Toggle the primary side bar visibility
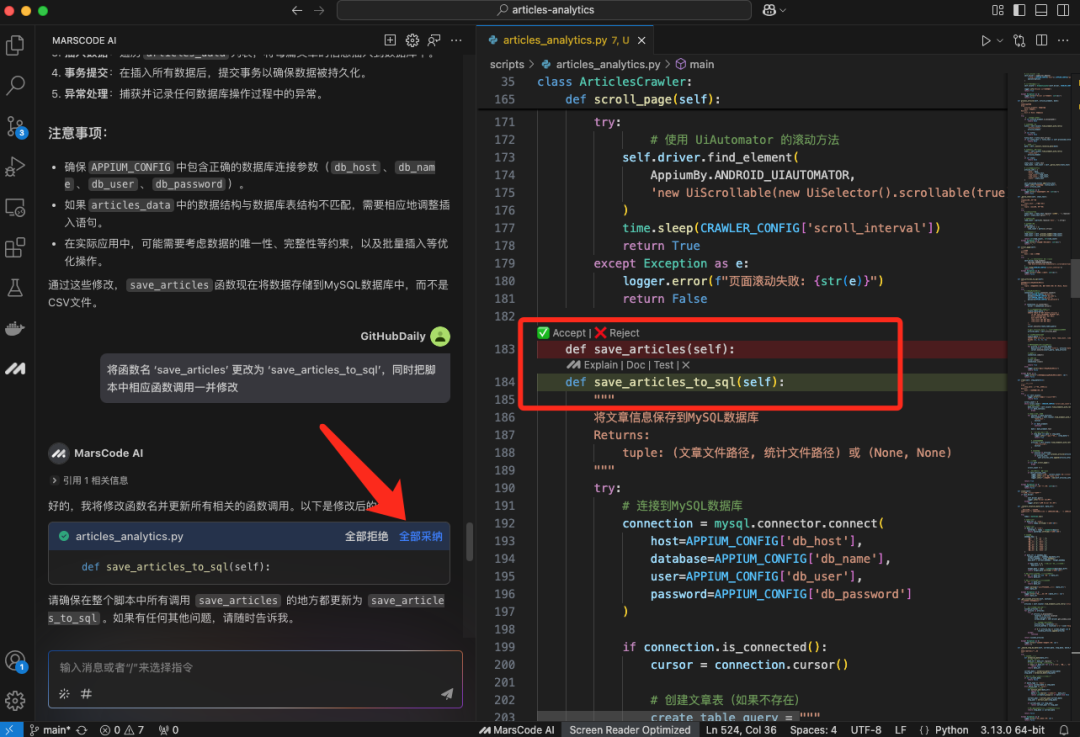The width and height of the screenshot is (1080, 737). 1019,10
